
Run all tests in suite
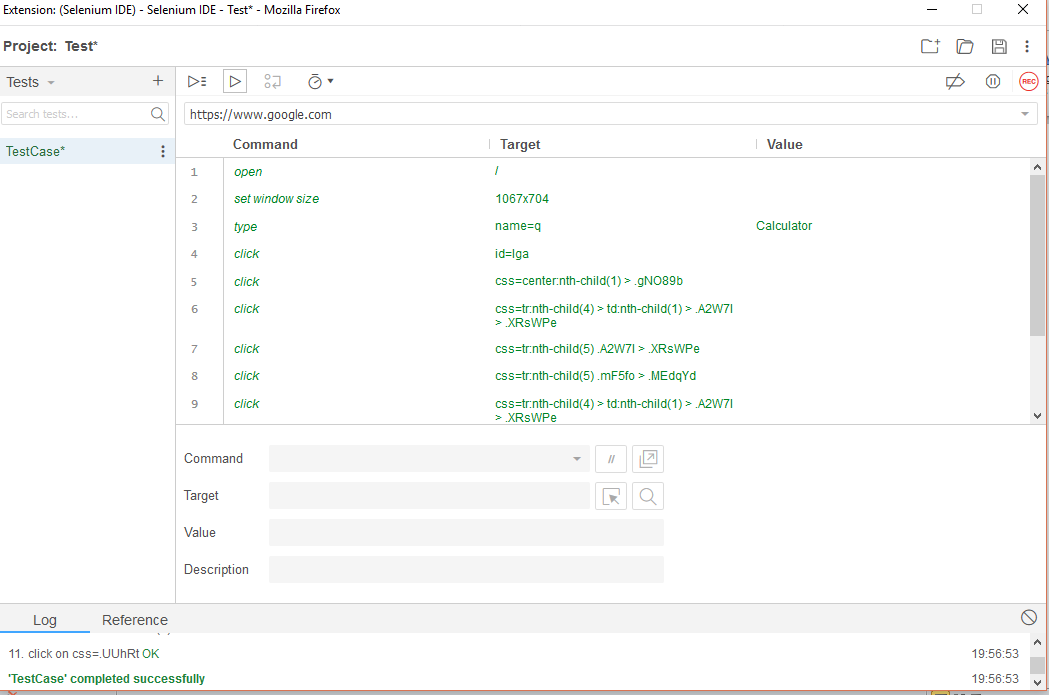[197, 82]
